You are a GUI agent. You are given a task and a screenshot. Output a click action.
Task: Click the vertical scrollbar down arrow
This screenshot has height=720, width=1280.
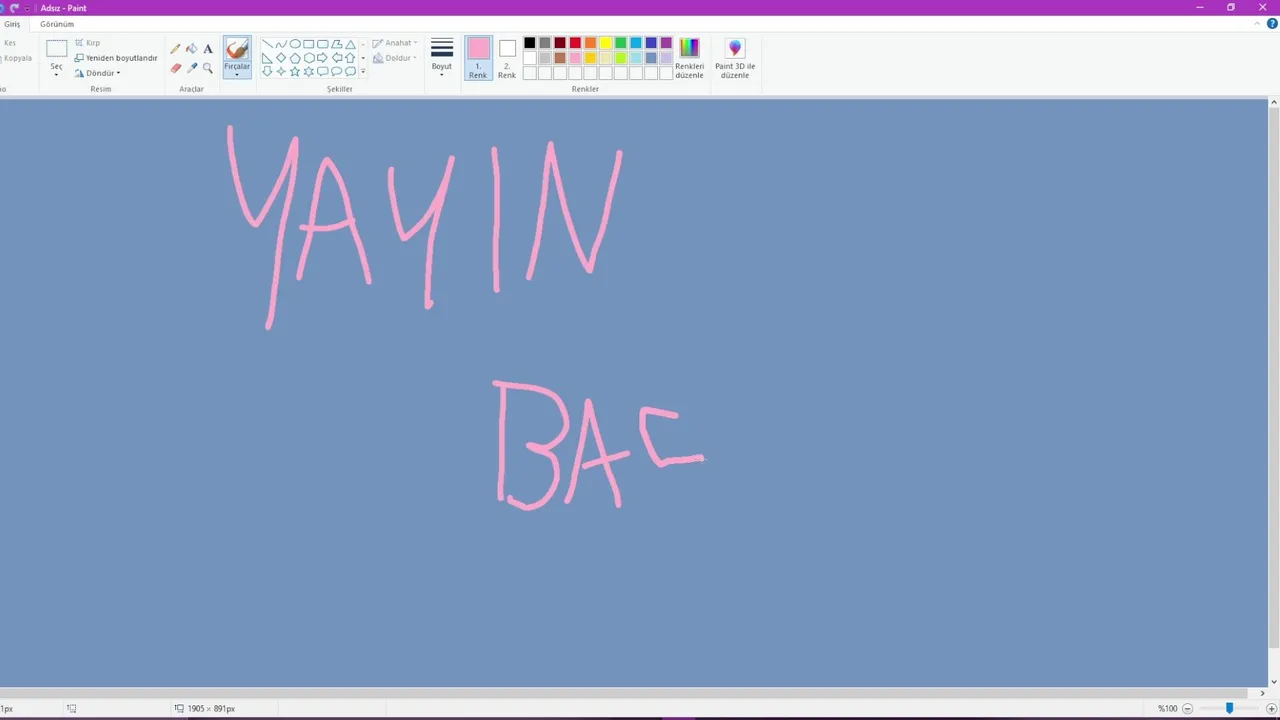1274,681
